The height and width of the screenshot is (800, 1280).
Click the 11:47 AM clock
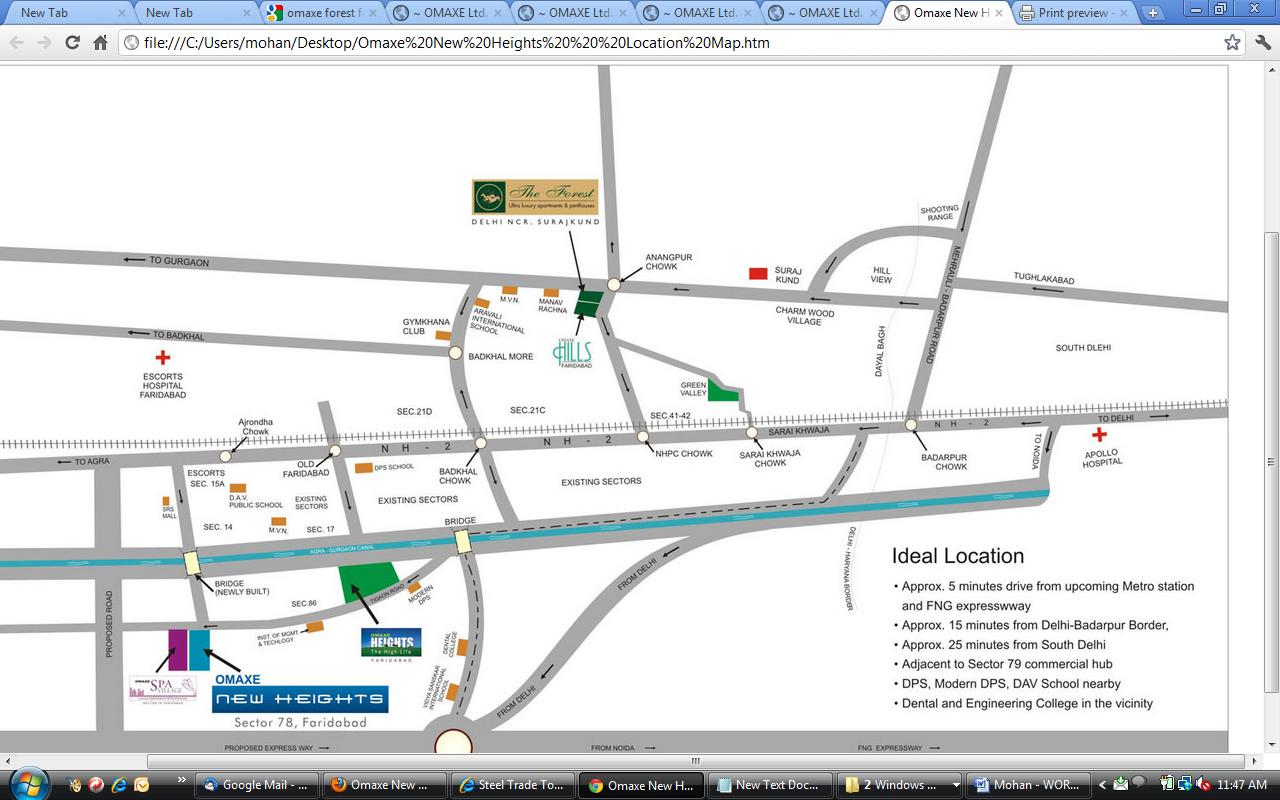(x=1243, y=785)
